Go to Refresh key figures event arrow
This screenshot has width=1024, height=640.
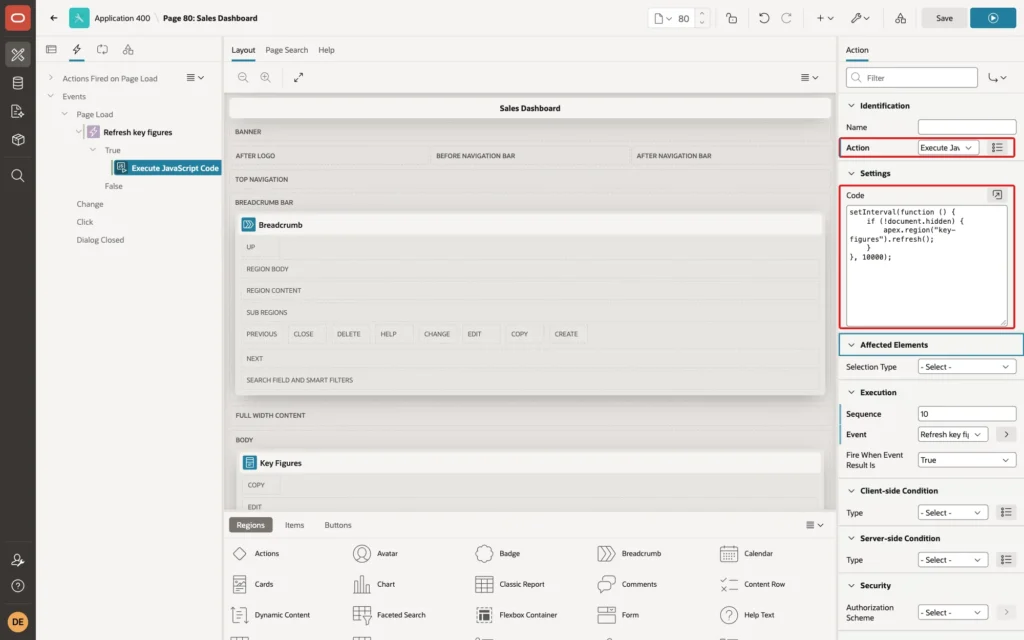point(1006,434)
